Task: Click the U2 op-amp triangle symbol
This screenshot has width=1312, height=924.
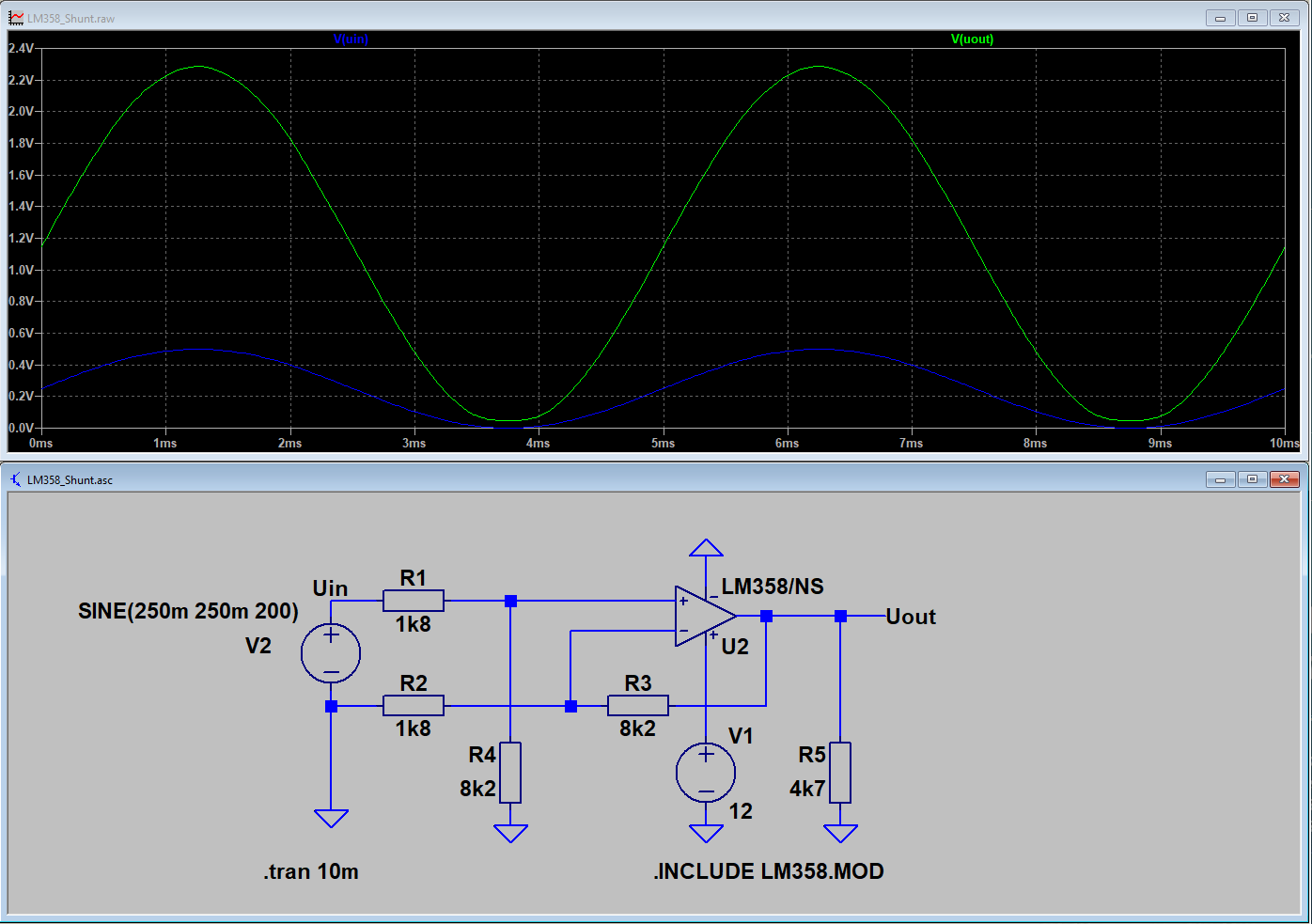Action: point(701,617)
